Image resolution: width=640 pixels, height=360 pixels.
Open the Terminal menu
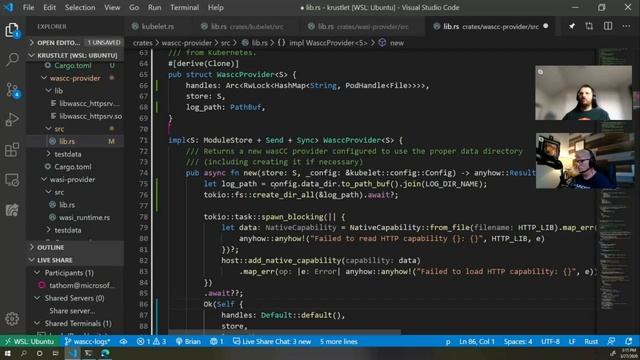pyautogui.click(x=184, y=7)
